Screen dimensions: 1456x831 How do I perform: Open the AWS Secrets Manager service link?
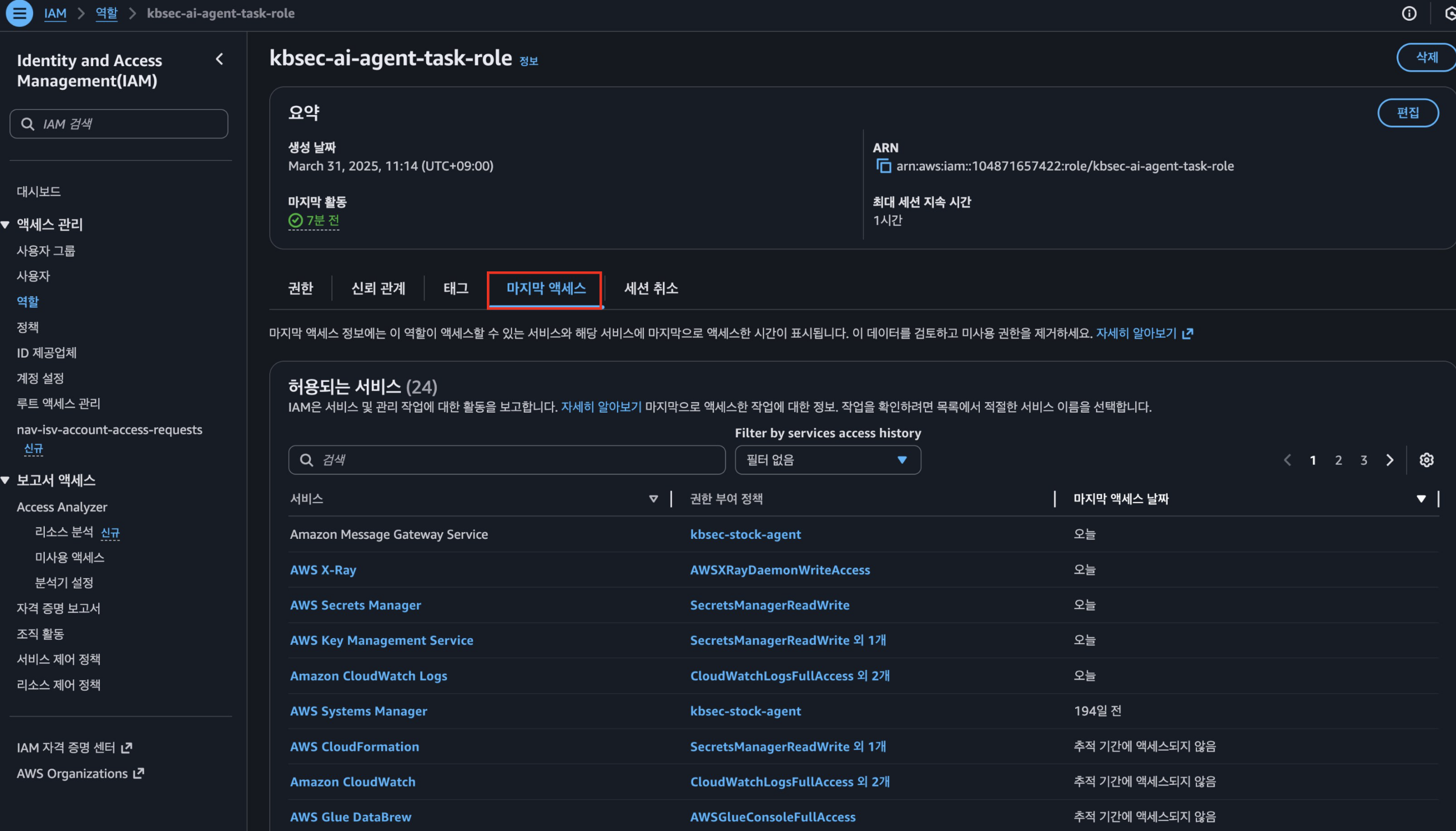355,605
